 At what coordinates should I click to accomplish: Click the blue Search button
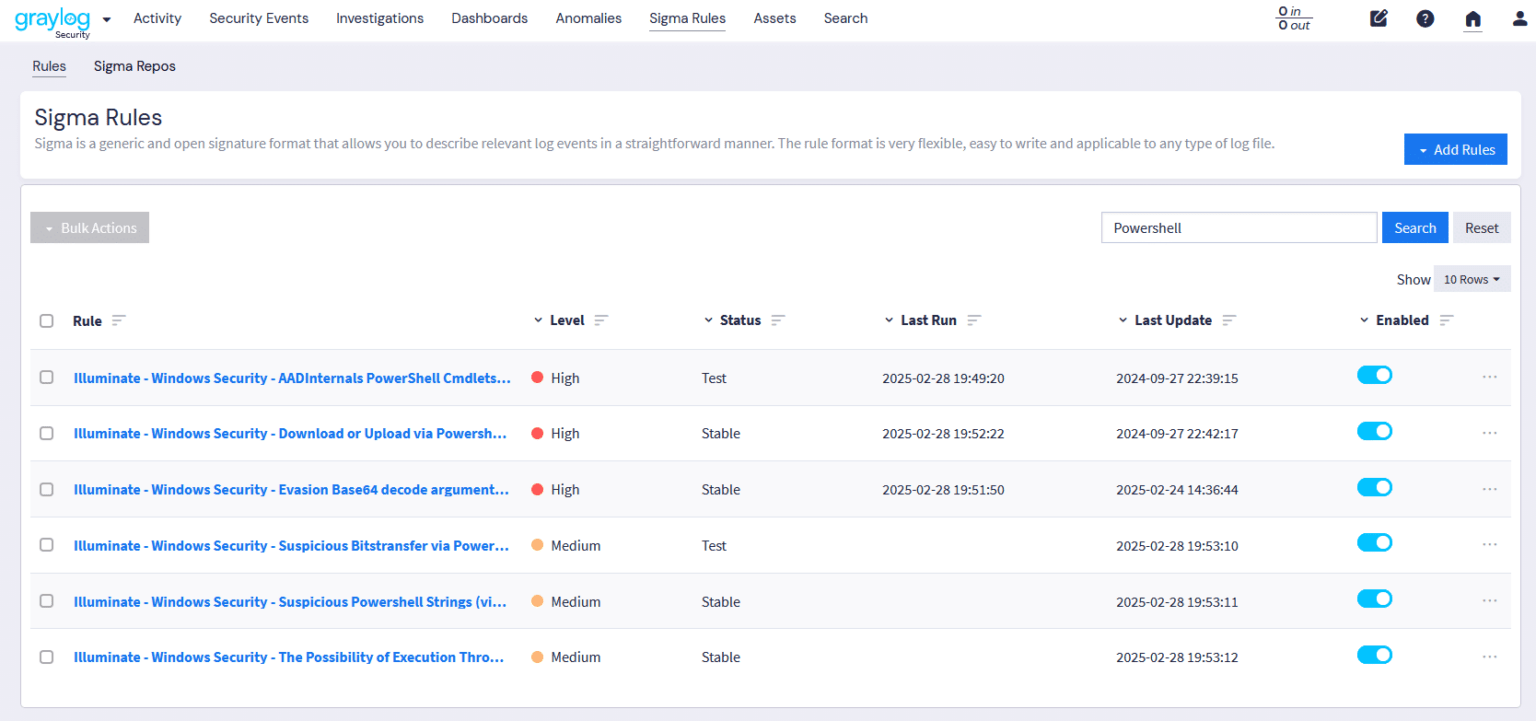[1415, 228]
